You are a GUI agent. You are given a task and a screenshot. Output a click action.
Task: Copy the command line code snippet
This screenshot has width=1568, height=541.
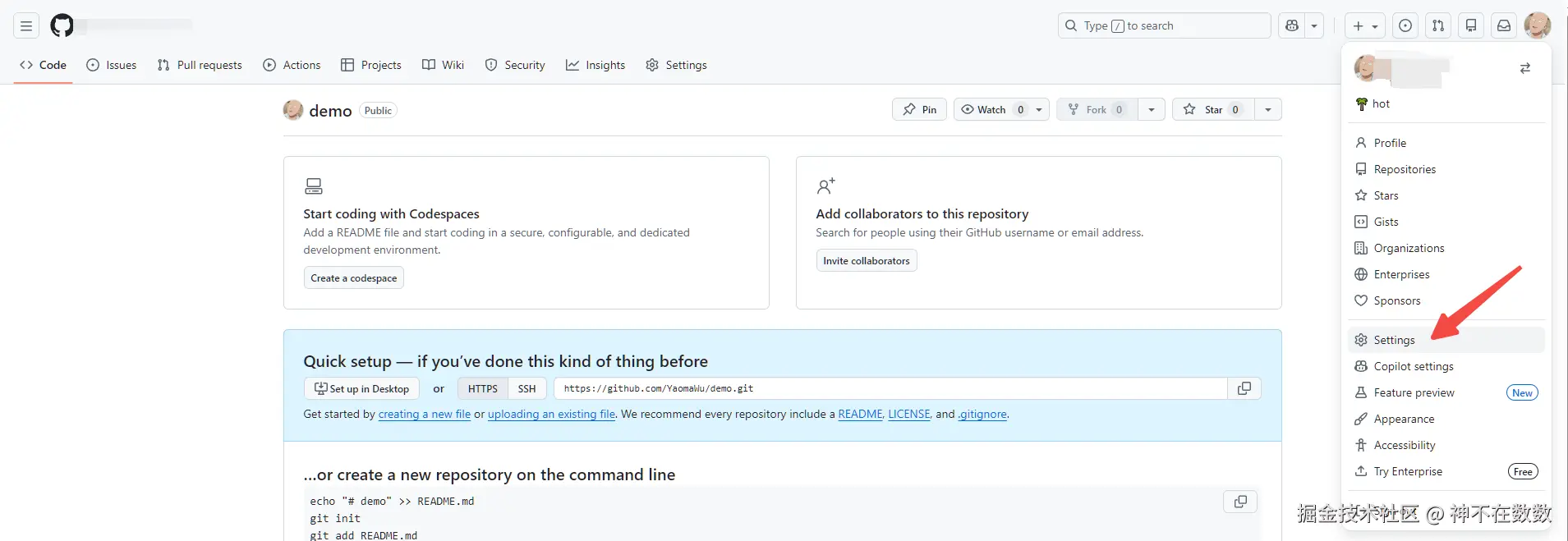point(1240,502)
